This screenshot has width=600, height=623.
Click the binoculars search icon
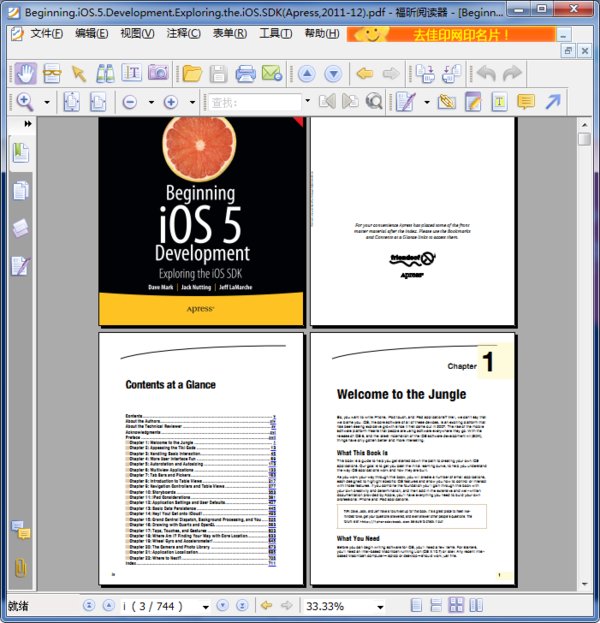click(x=105, y=73)
